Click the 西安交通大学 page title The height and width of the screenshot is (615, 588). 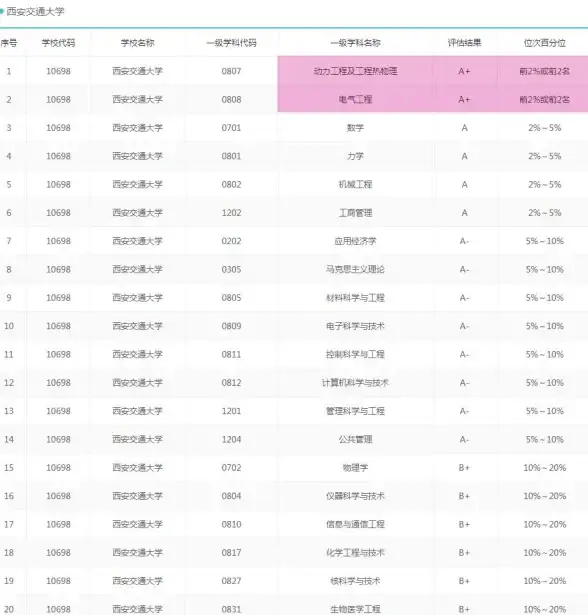[35, 11]
